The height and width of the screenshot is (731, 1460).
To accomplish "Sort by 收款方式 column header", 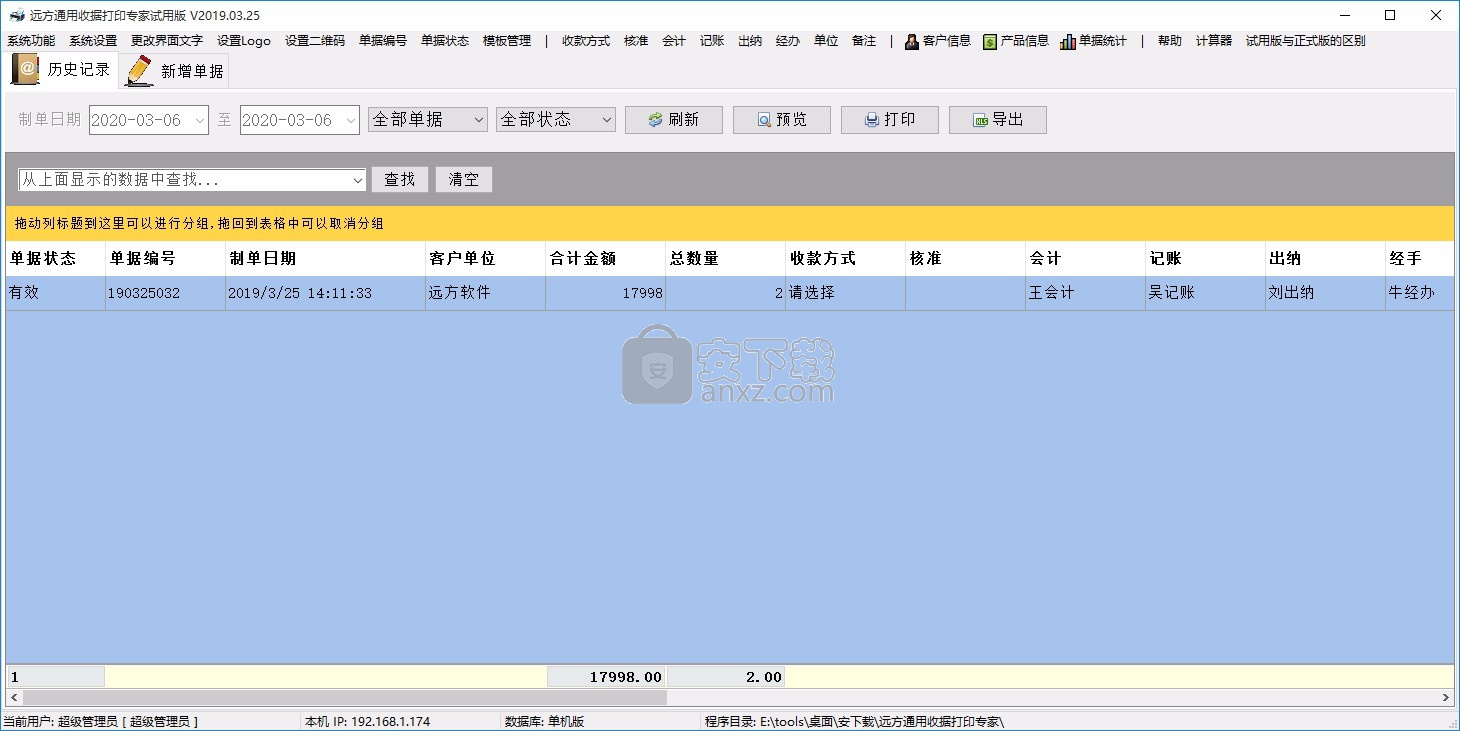I will click(x=845, y=258).
